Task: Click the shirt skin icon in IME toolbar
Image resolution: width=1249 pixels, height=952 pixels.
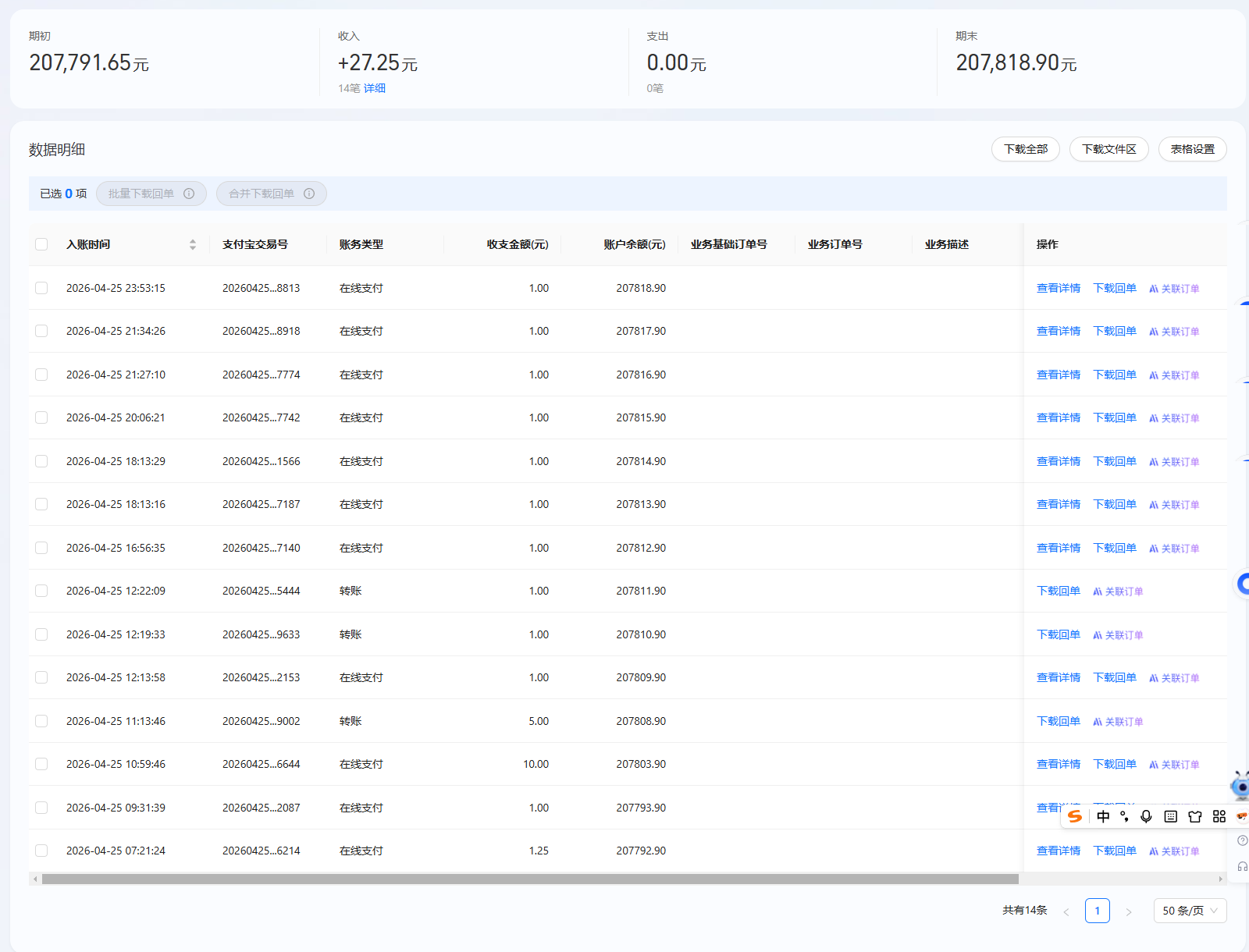Action: pyautogui.click(x=1194, y=816)
